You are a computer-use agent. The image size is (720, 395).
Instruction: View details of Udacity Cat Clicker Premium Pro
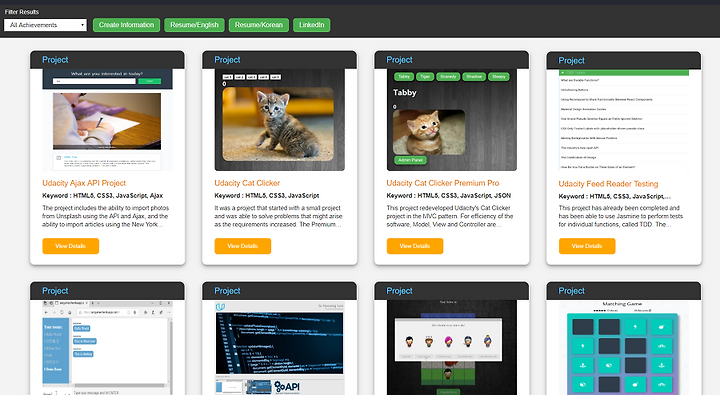[415, 246]
